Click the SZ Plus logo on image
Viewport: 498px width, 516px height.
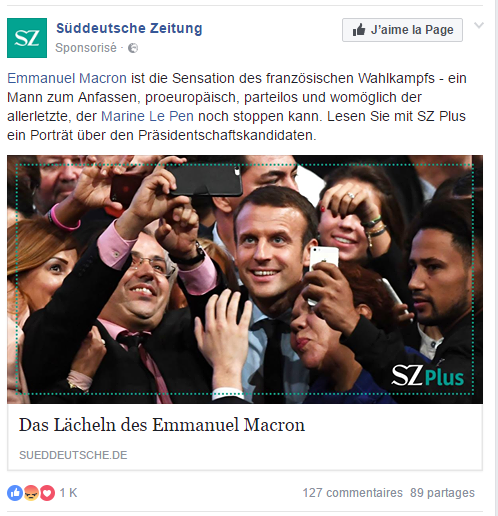[428, 376]
